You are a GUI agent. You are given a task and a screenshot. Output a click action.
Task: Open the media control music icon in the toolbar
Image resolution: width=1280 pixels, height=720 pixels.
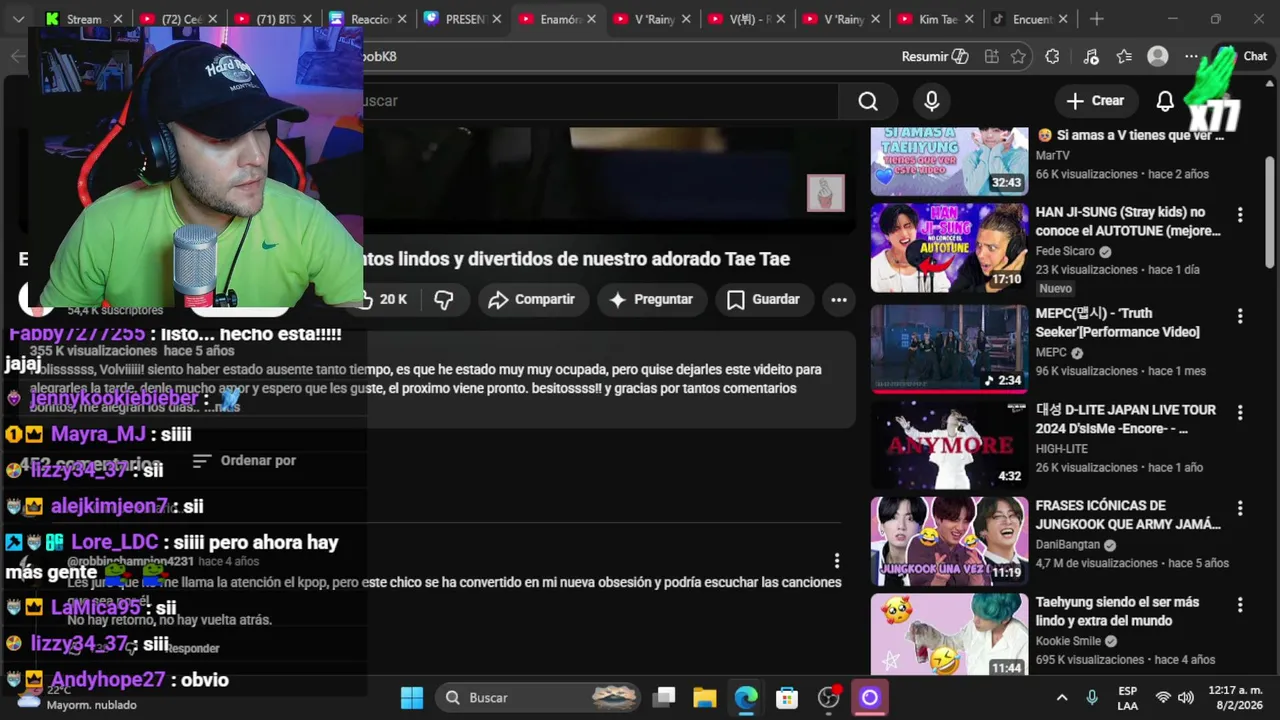(1091, 57)
